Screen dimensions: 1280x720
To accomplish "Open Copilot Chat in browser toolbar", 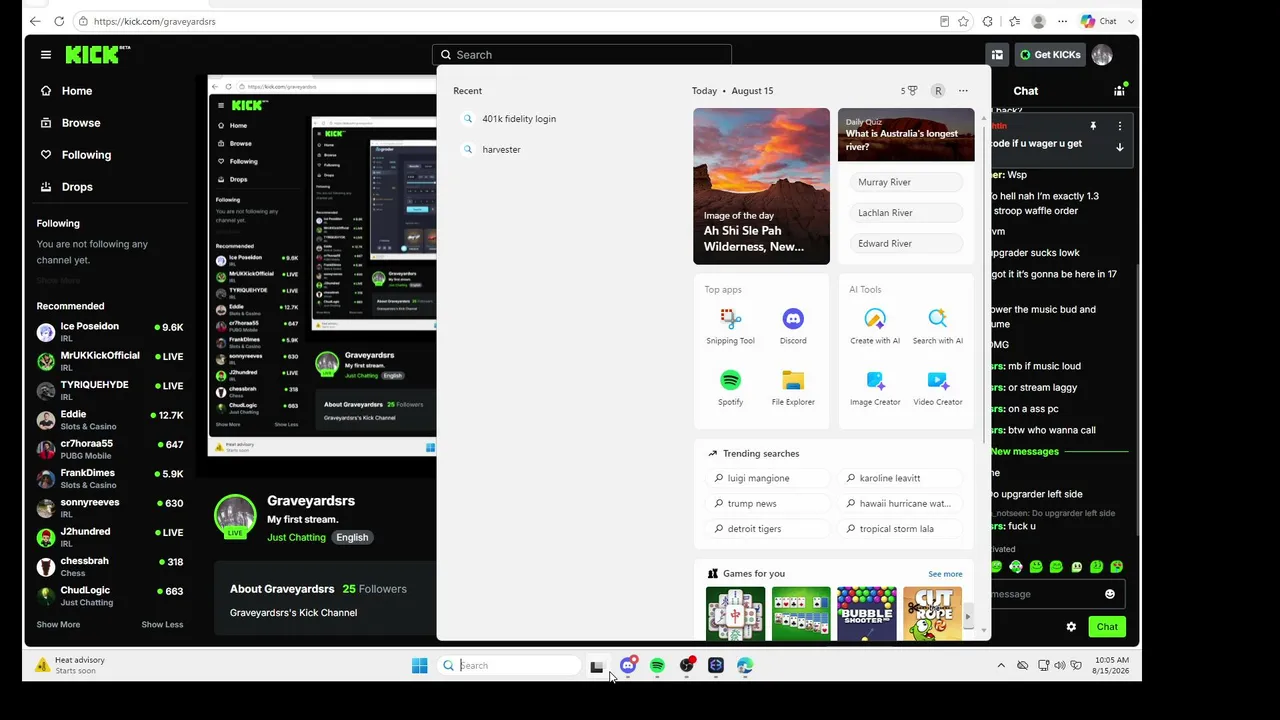I will 1099,21.
